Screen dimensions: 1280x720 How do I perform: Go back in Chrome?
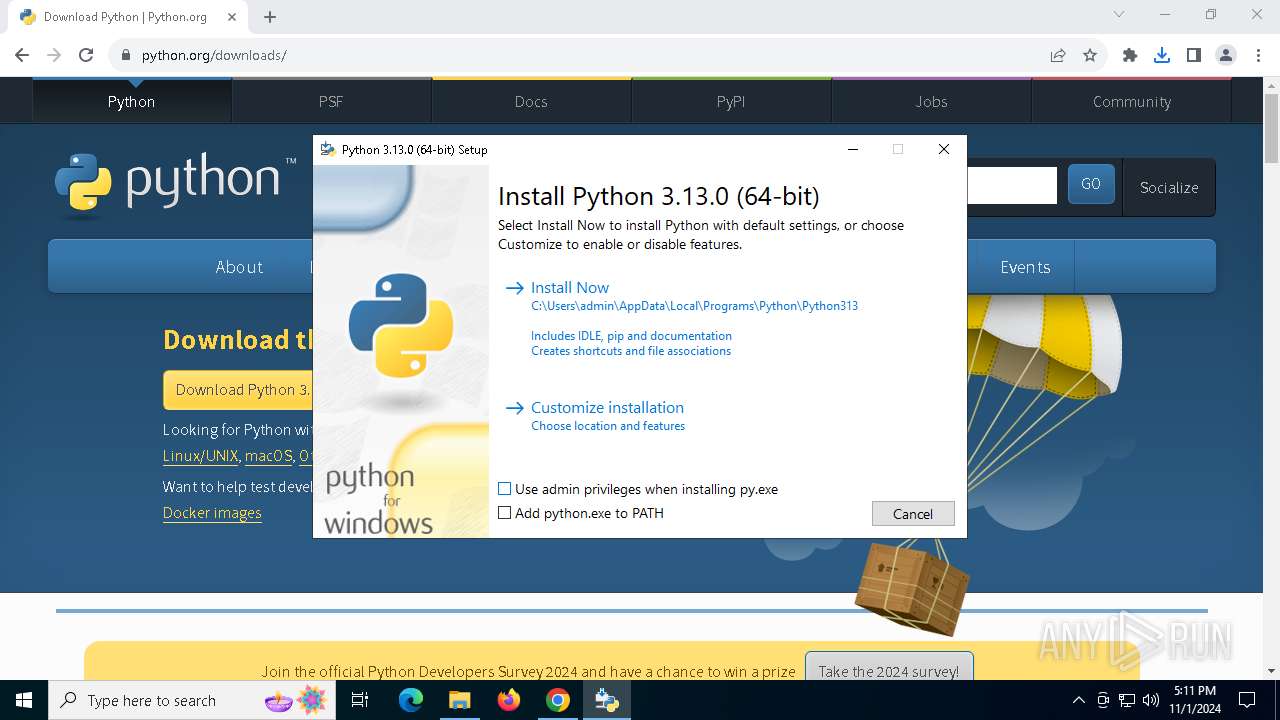22,55
